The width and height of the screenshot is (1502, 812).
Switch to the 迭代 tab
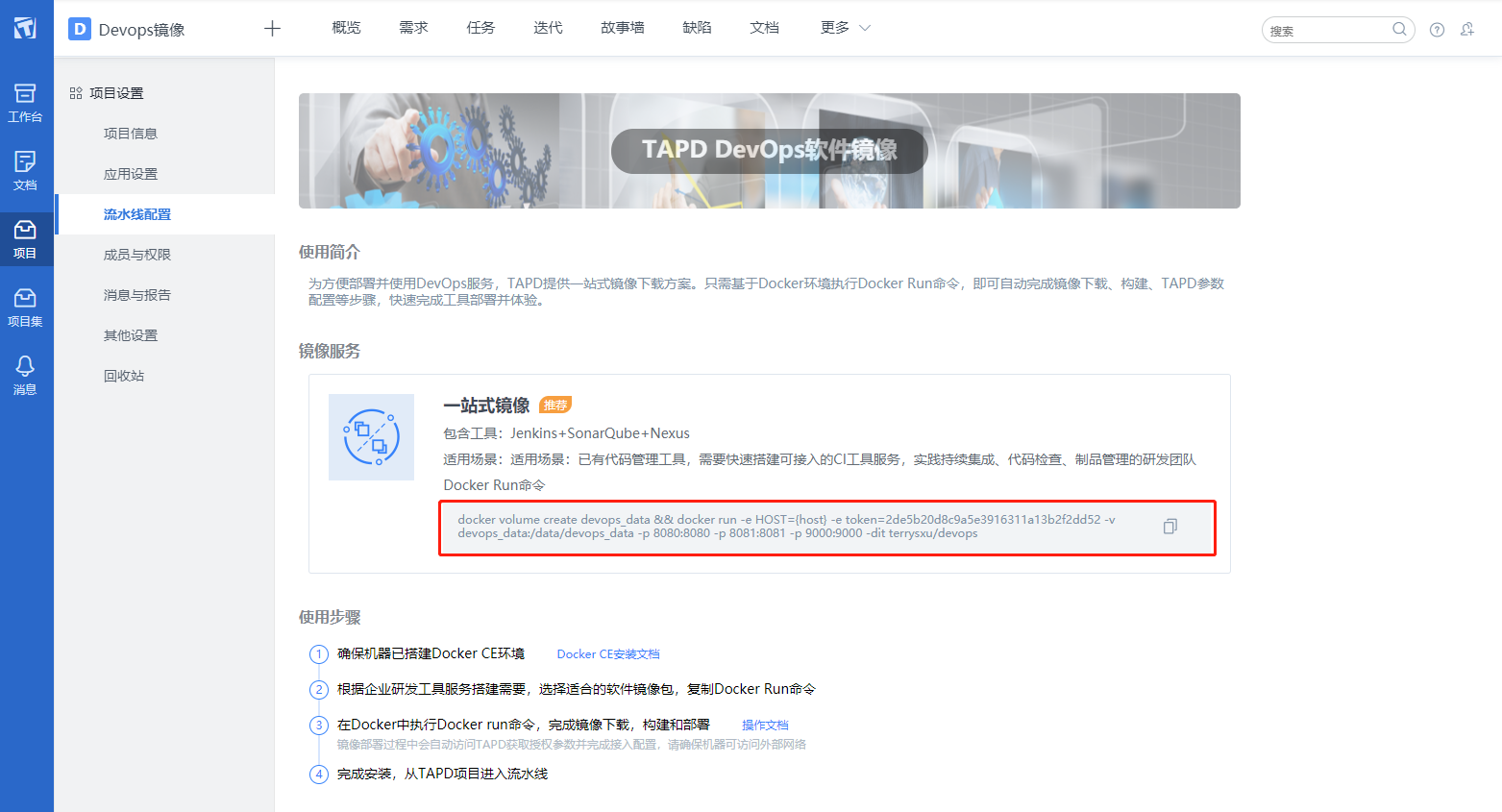coord(548,28)
